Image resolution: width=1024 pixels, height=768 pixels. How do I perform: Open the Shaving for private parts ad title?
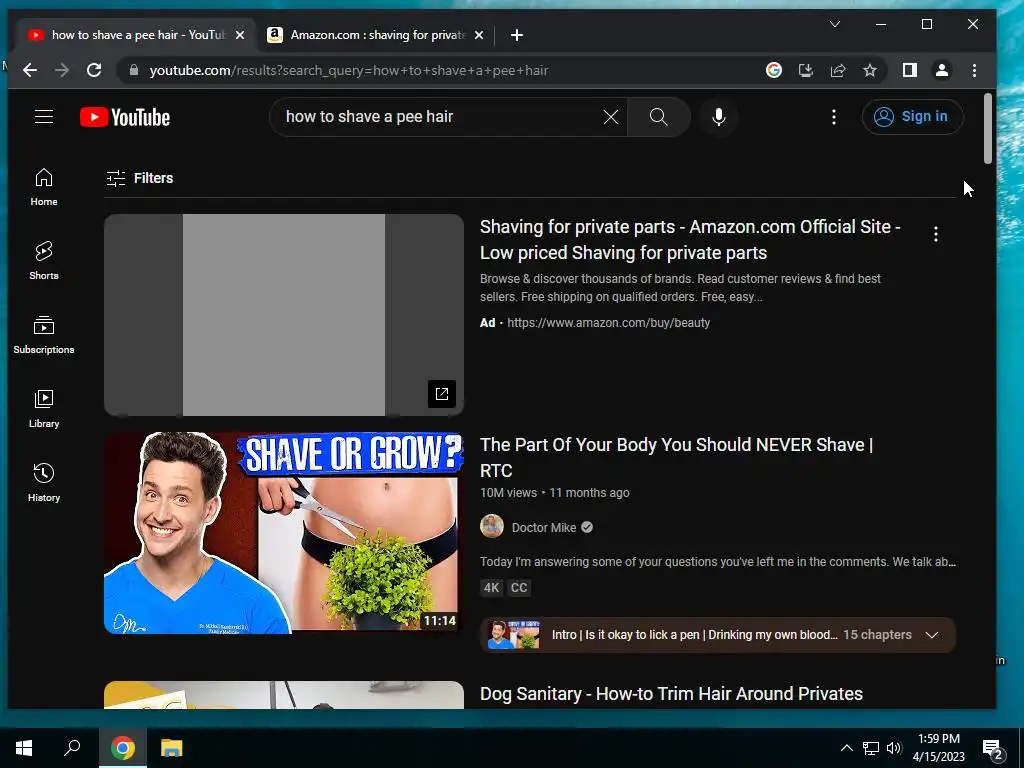pyautogui.click(x=690, y=240)
